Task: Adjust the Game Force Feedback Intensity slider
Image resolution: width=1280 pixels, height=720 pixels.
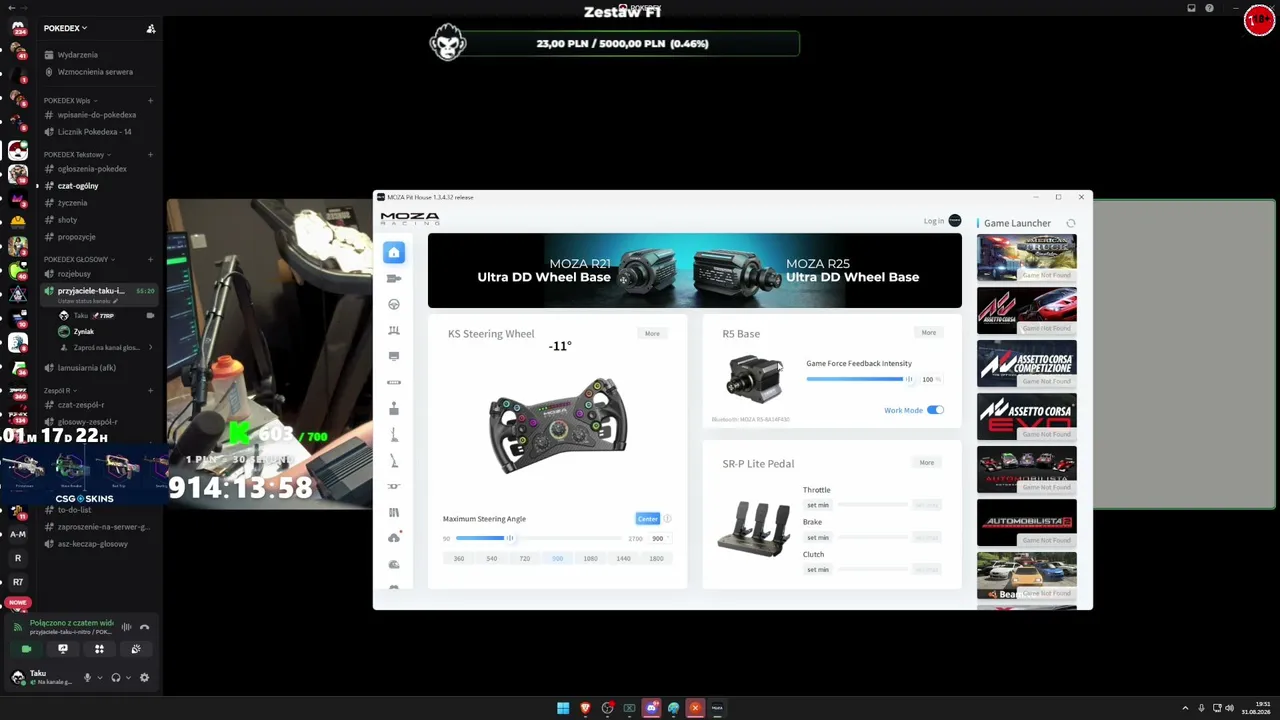Action: click(x=858, y=379)
